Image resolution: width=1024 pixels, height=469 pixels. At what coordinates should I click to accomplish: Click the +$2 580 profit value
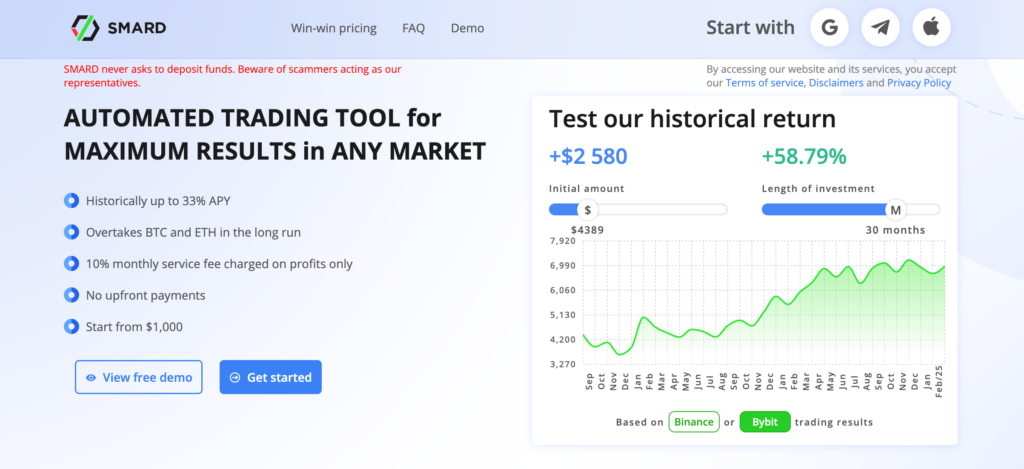pos(588,156)
